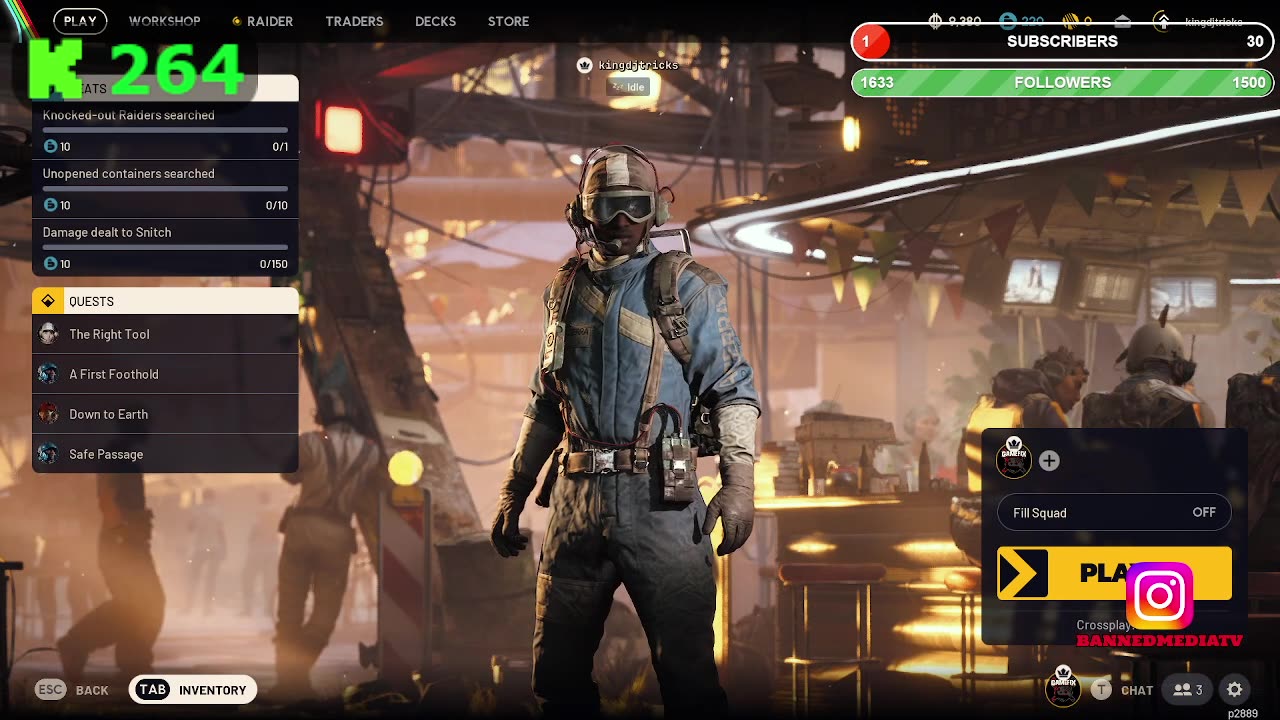Viewport: 1280px width, 720px height.
Task: Click the plus icon to invite squad member
Action: click(1049, 461)
